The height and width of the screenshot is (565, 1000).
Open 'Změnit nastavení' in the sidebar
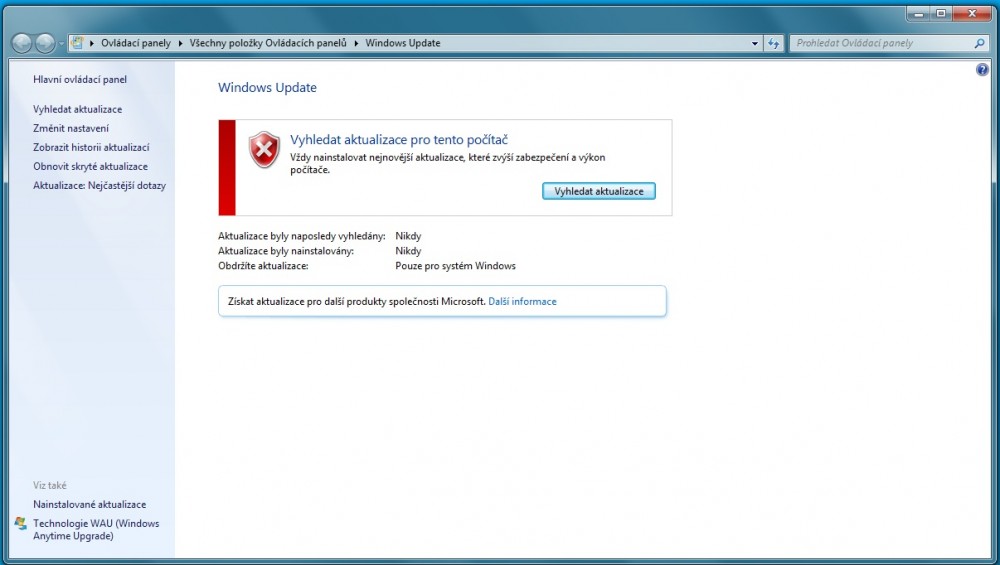[71, 128]
